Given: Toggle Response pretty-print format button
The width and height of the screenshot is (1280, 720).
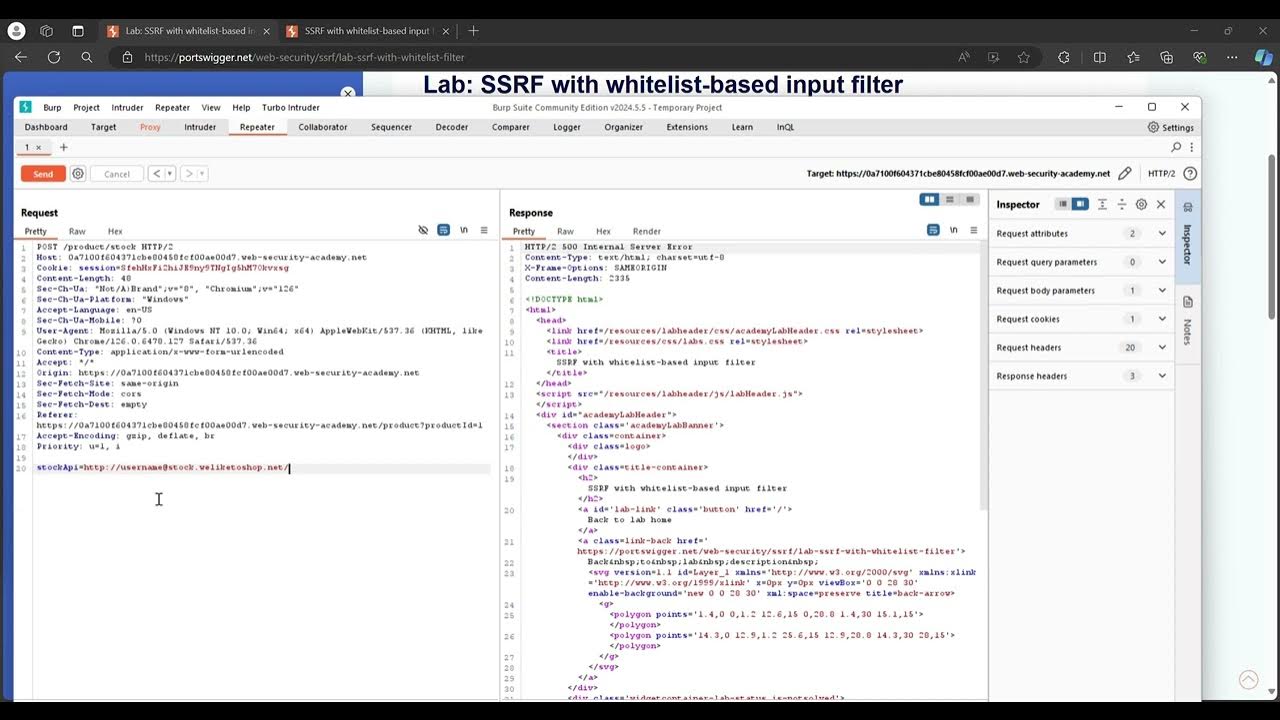Looking at the screenshot, I should coord(933,230).
